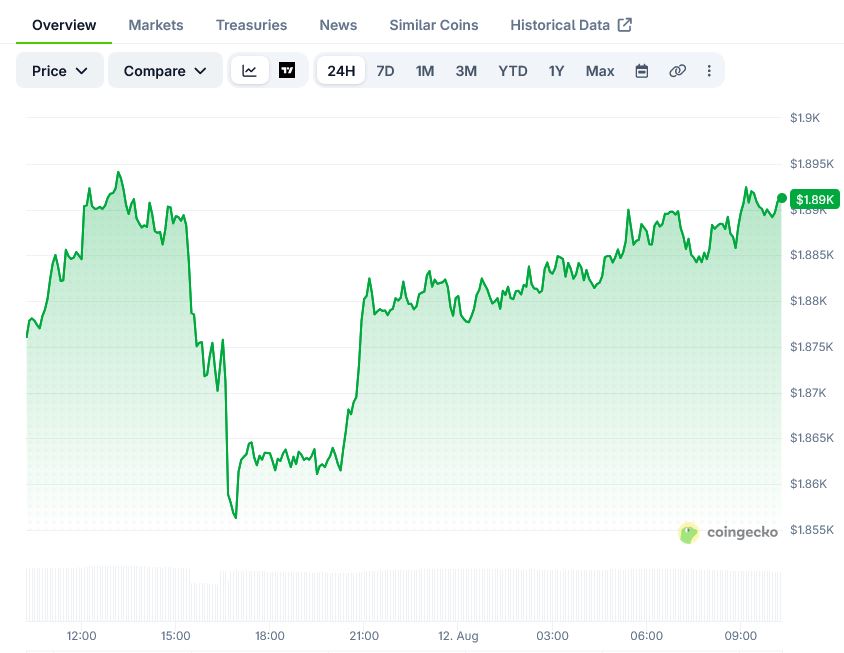Screen dimensions: 844x653
Task: Click the $1.895K axis label
Action: click(812, 164)
